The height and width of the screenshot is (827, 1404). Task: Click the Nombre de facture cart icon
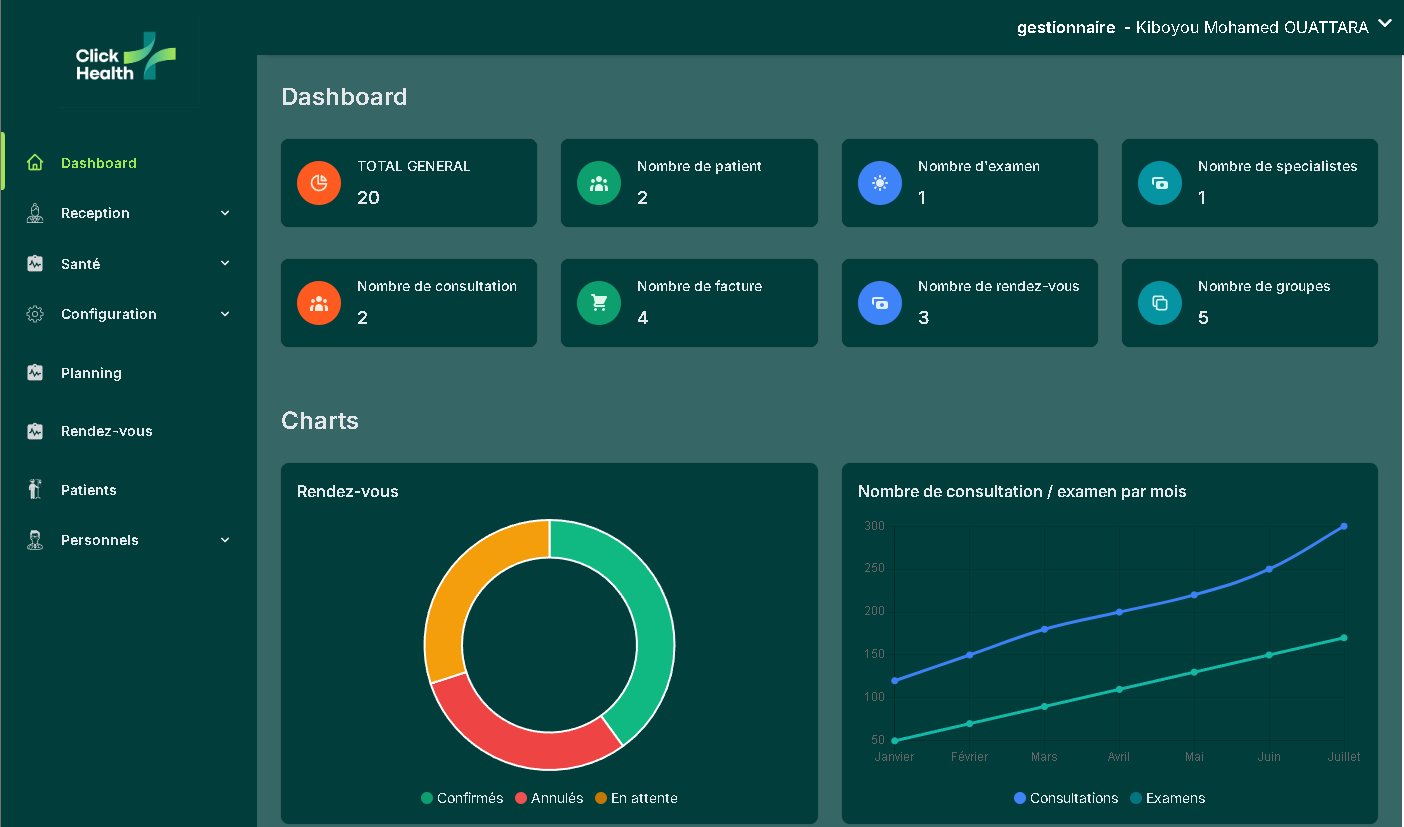[598, 303]
